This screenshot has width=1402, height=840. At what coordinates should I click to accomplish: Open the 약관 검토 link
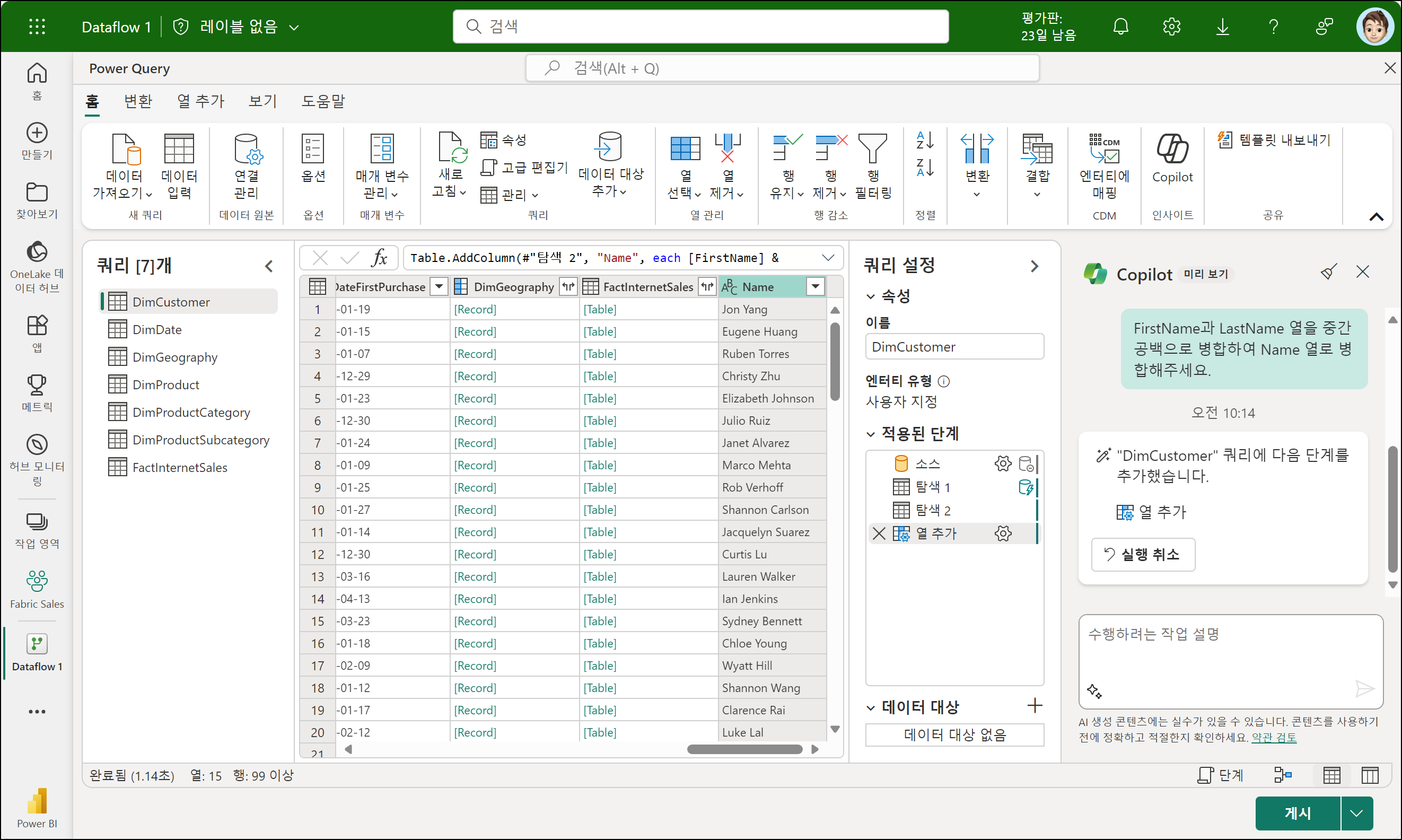(1274, 738)
